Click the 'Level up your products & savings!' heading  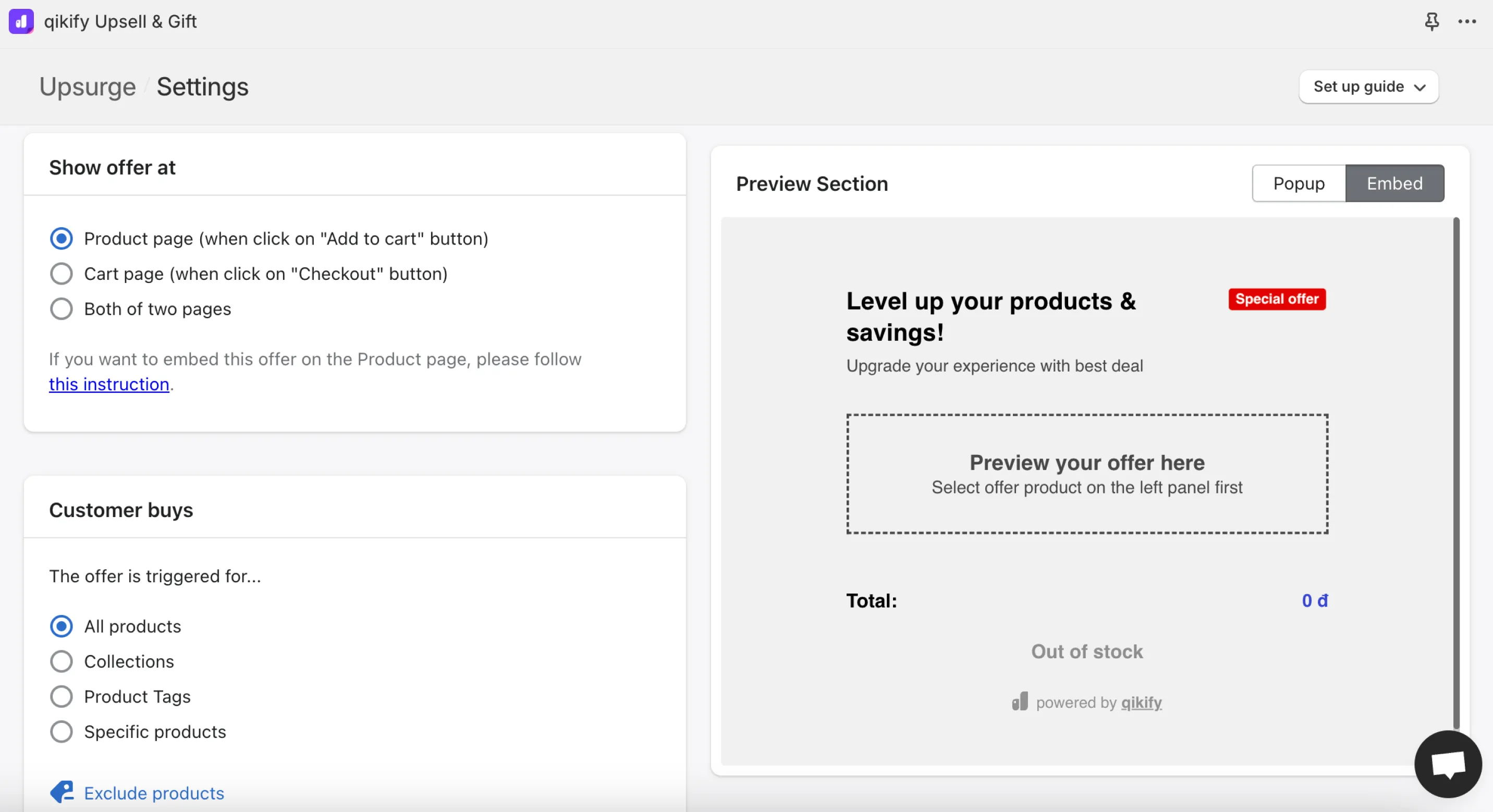pyautogui.click(x=991, y=316)
